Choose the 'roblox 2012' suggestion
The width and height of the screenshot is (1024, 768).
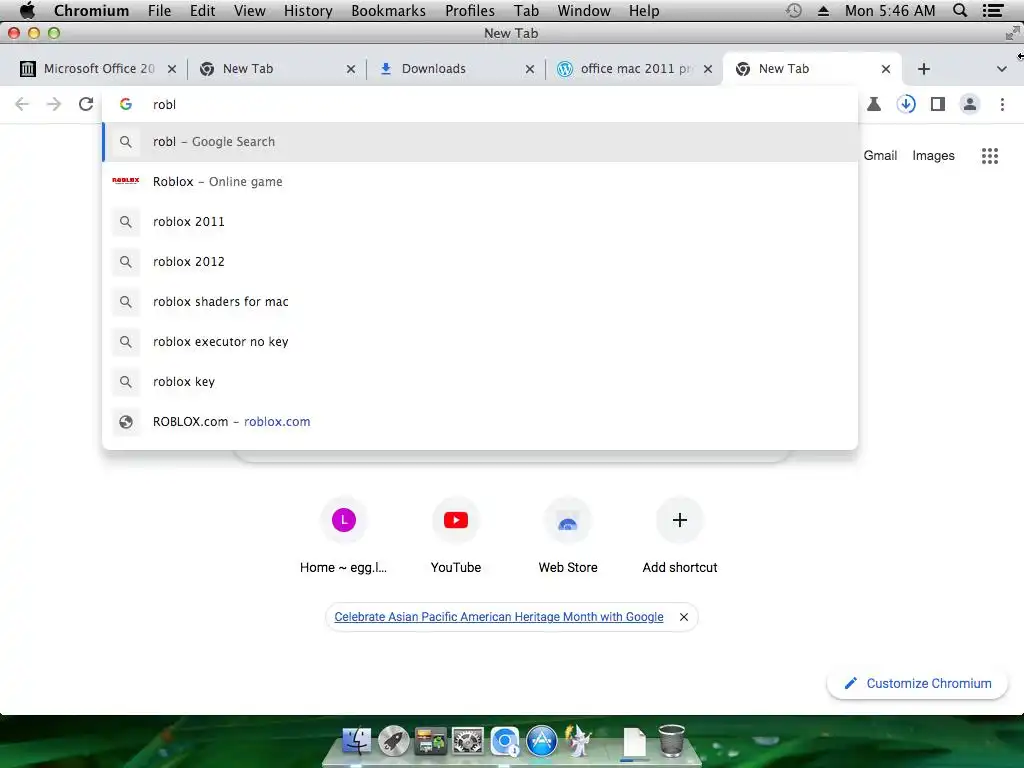[480, 261]
